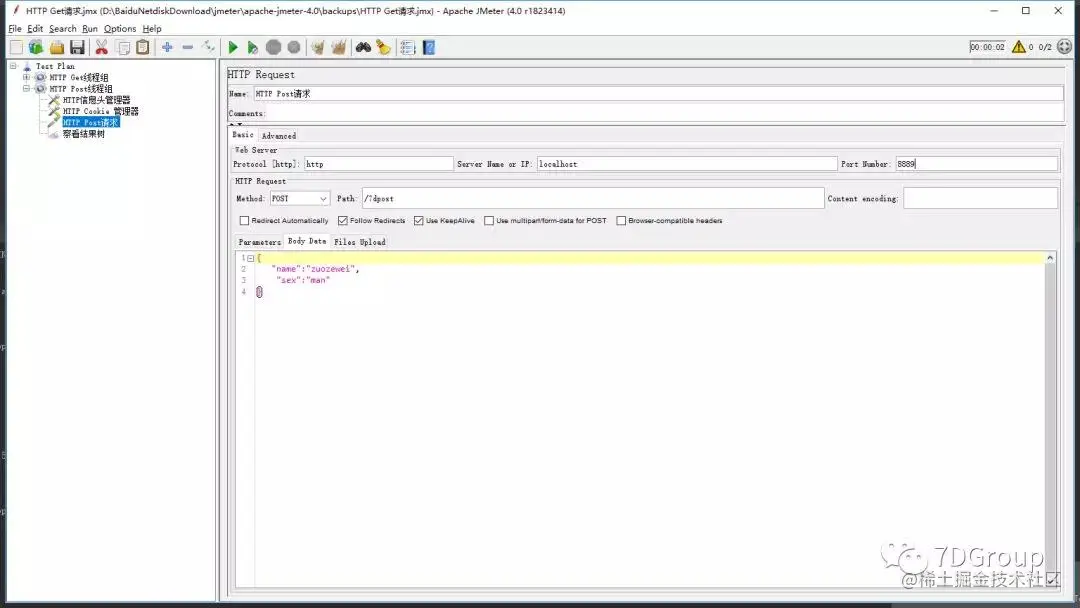The height and width of the screenshot is (608, 1080).
Task: Enable Use multipart/form-data for POST
Action: pos(488,220)
